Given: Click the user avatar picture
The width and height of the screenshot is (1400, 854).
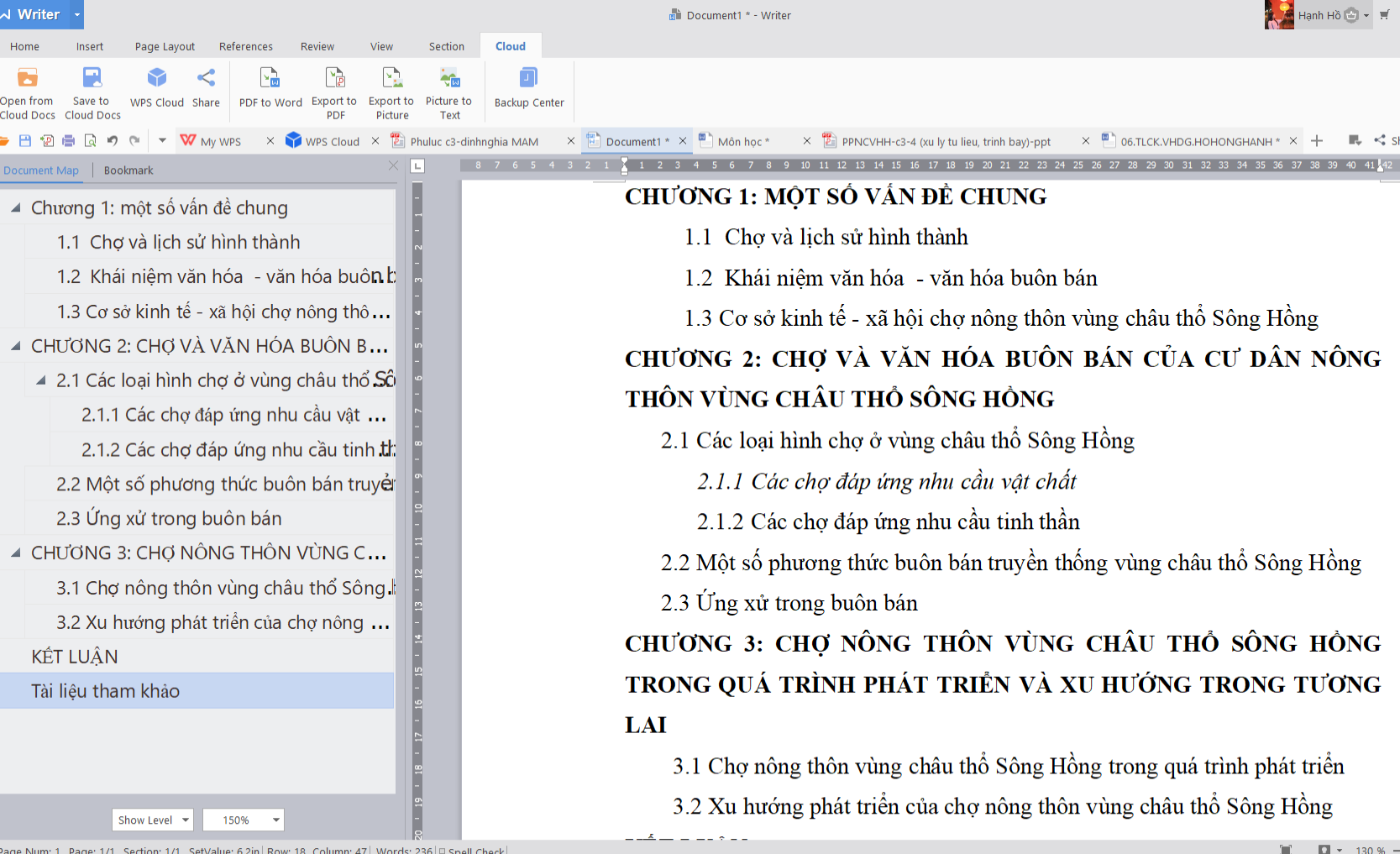Looking at the screenshot, I should click(x=1279, y=14).
